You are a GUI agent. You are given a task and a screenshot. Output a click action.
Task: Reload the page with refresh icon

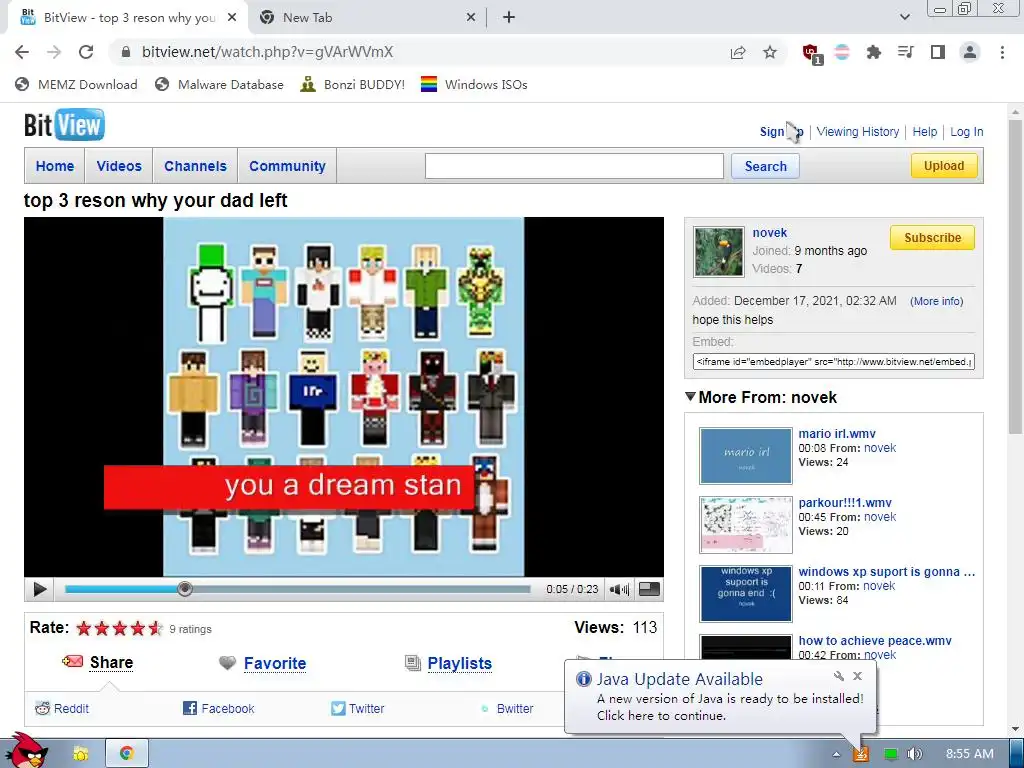[x=86, y=52]
